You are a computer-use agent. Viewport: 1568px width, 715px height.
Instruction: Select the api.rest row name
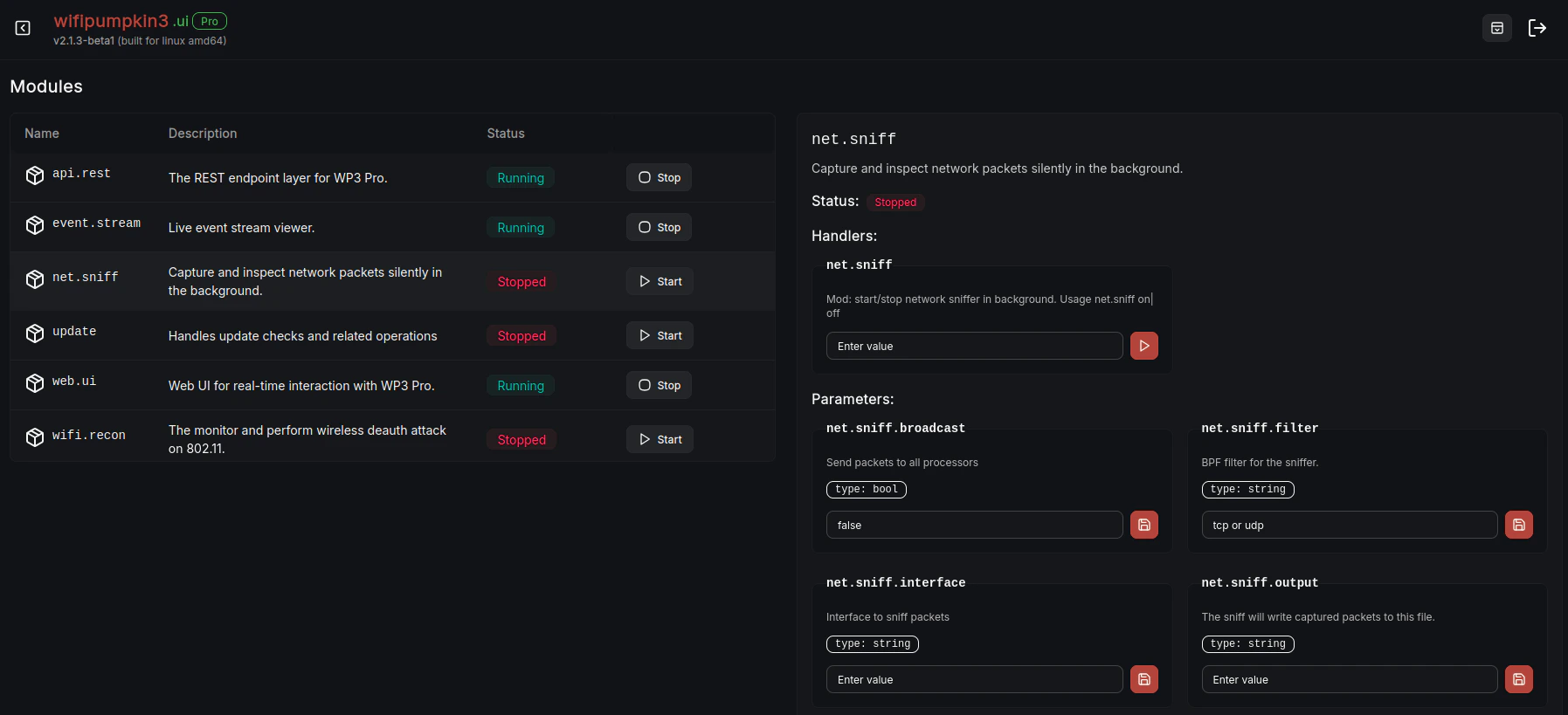click(x=81, y=174)
